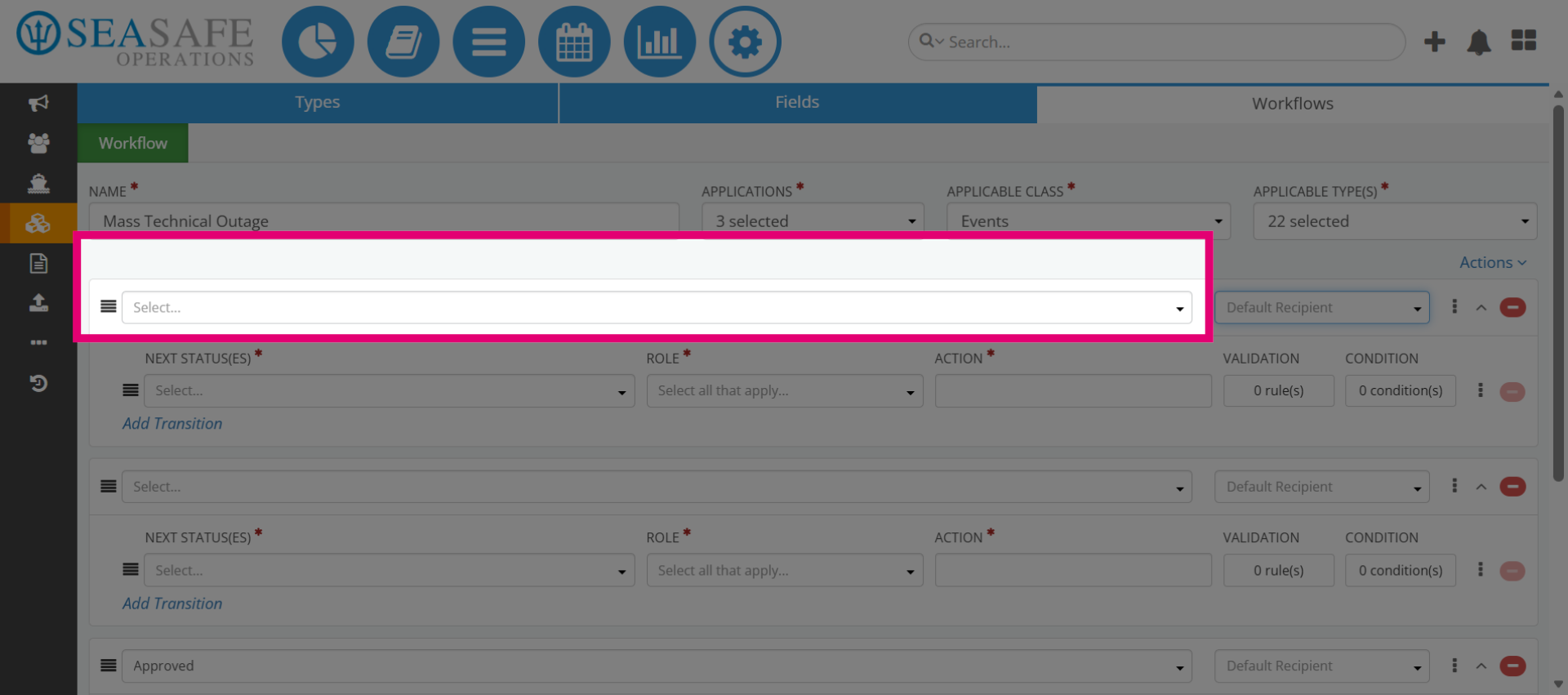
Task: Open the bar chart reports icon
Action: click(659, 42)
